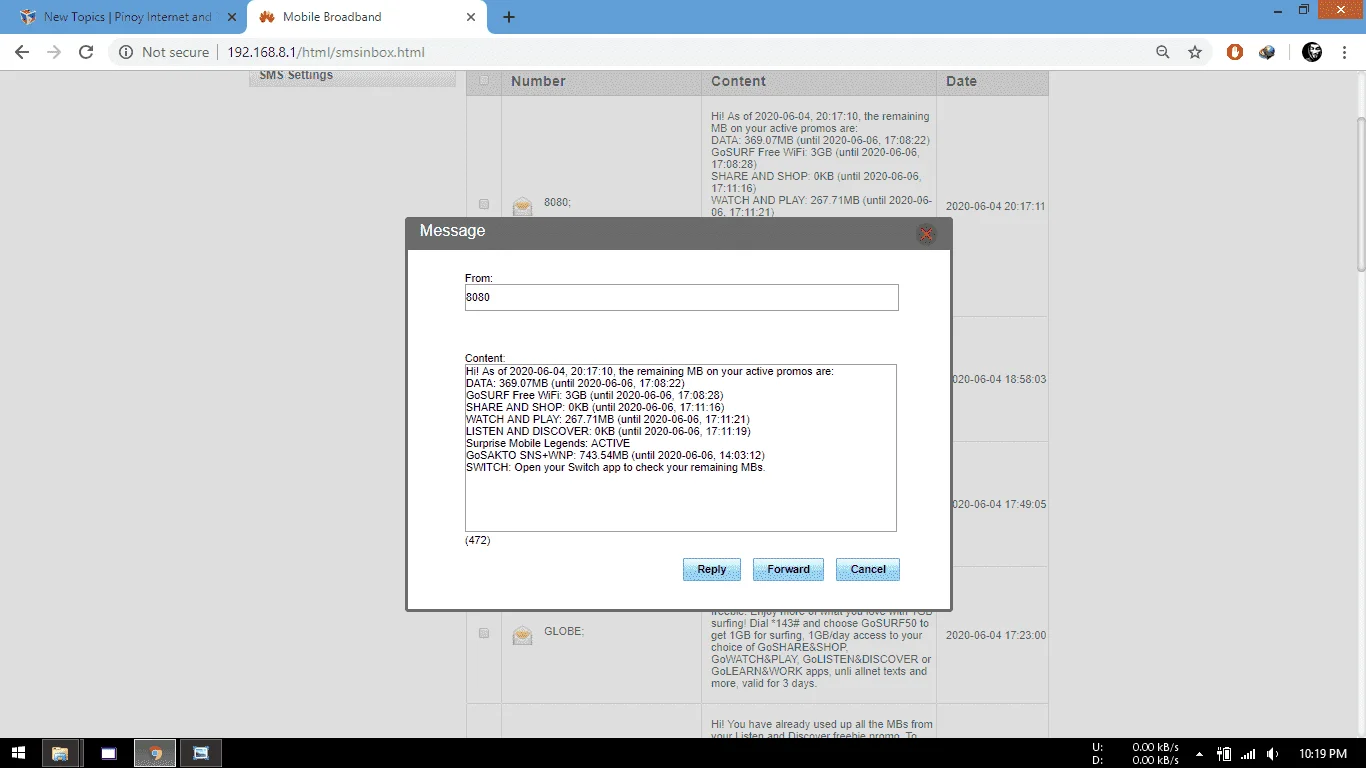Screen dimensions: 1366x768
Task: Reload the current page
Action: pyautogui.click(x=86, y=52)
